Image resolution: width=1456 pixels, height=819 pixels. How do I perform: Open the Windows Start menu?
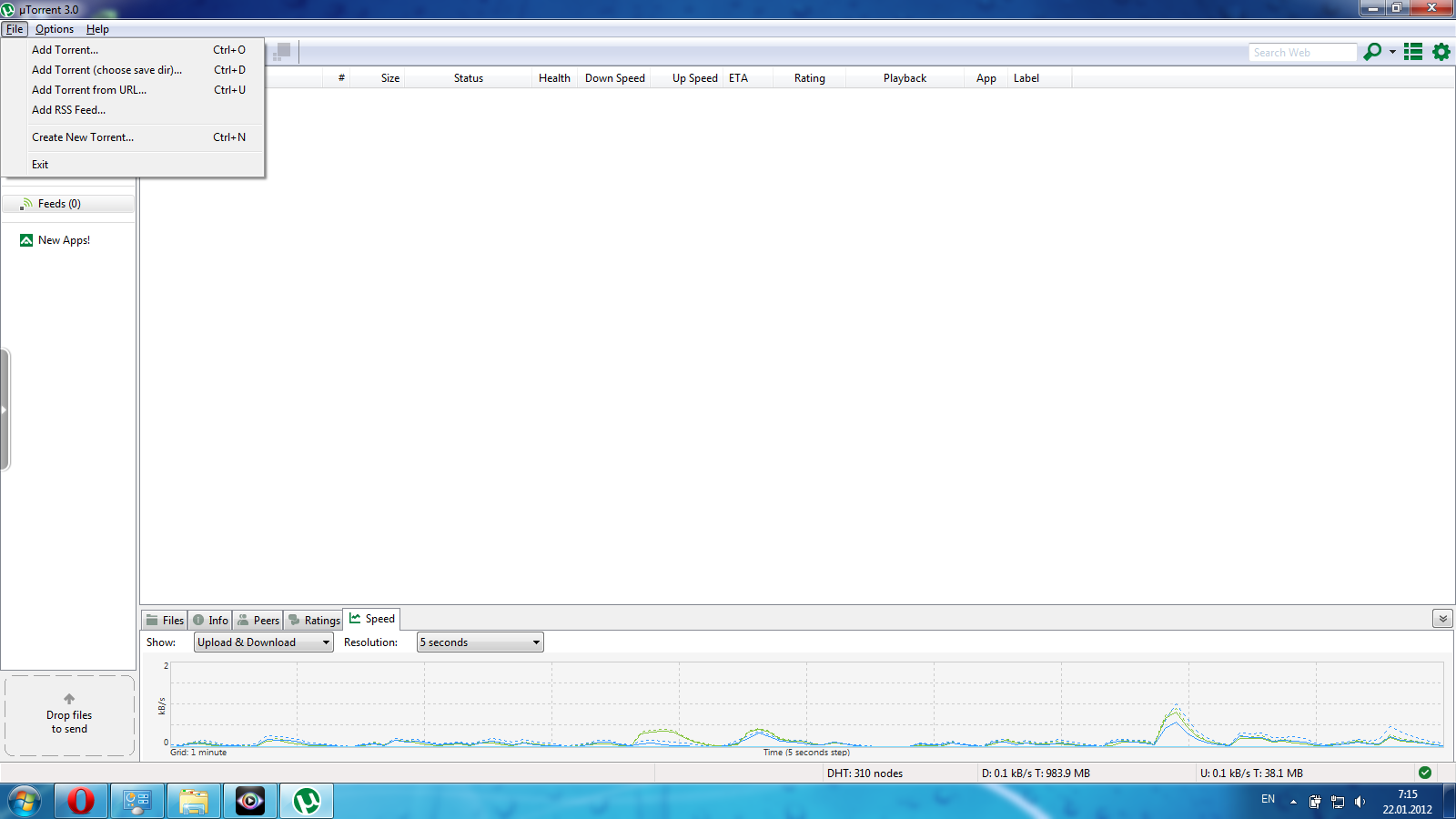click(25, 802)
